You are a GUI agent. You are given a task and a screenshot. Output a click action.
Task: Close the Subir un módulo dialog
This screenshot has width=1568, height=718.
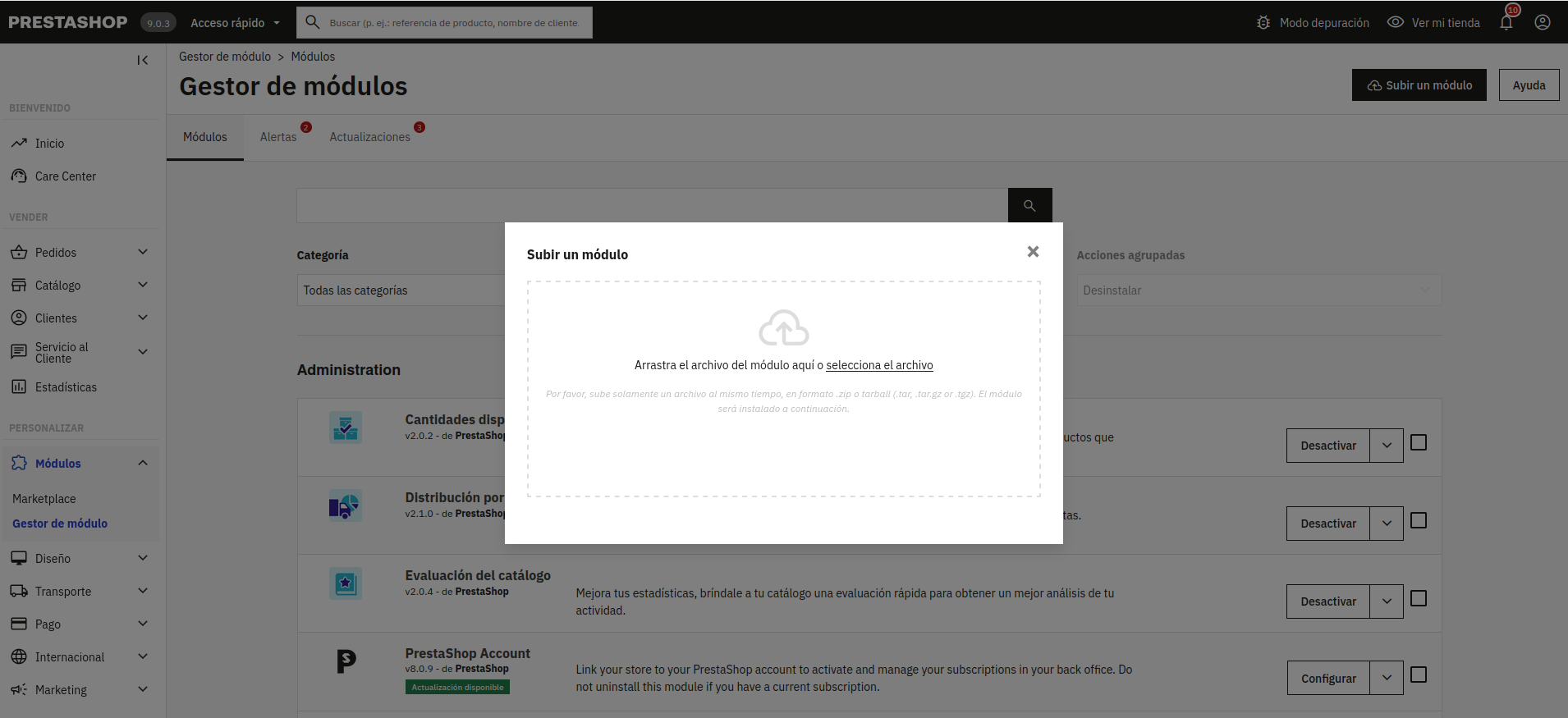click(1033, 252)
